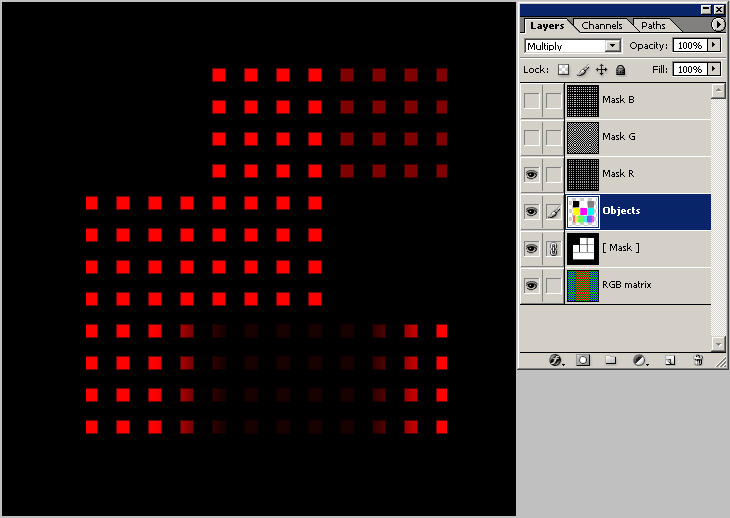
Task: Open the Multiply blend mode dropdown
Action: 613,46
